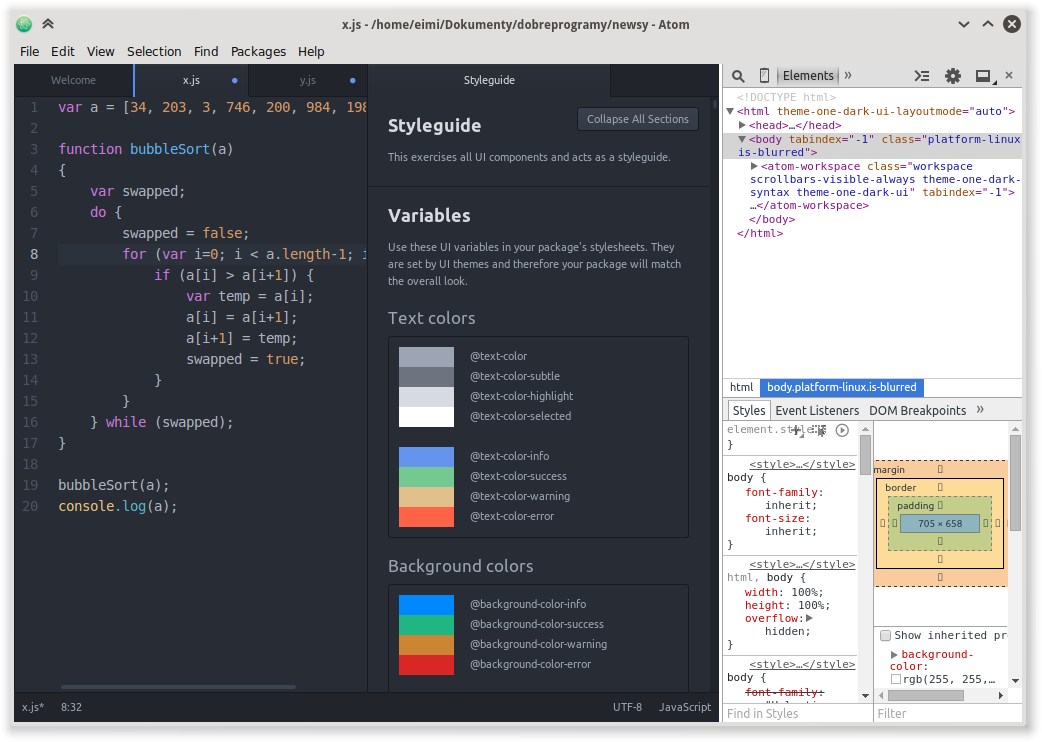This screenshot has width=1042, height=742.
Task: Enable Show inherited properties checkbox
Action: click(885, 636)
